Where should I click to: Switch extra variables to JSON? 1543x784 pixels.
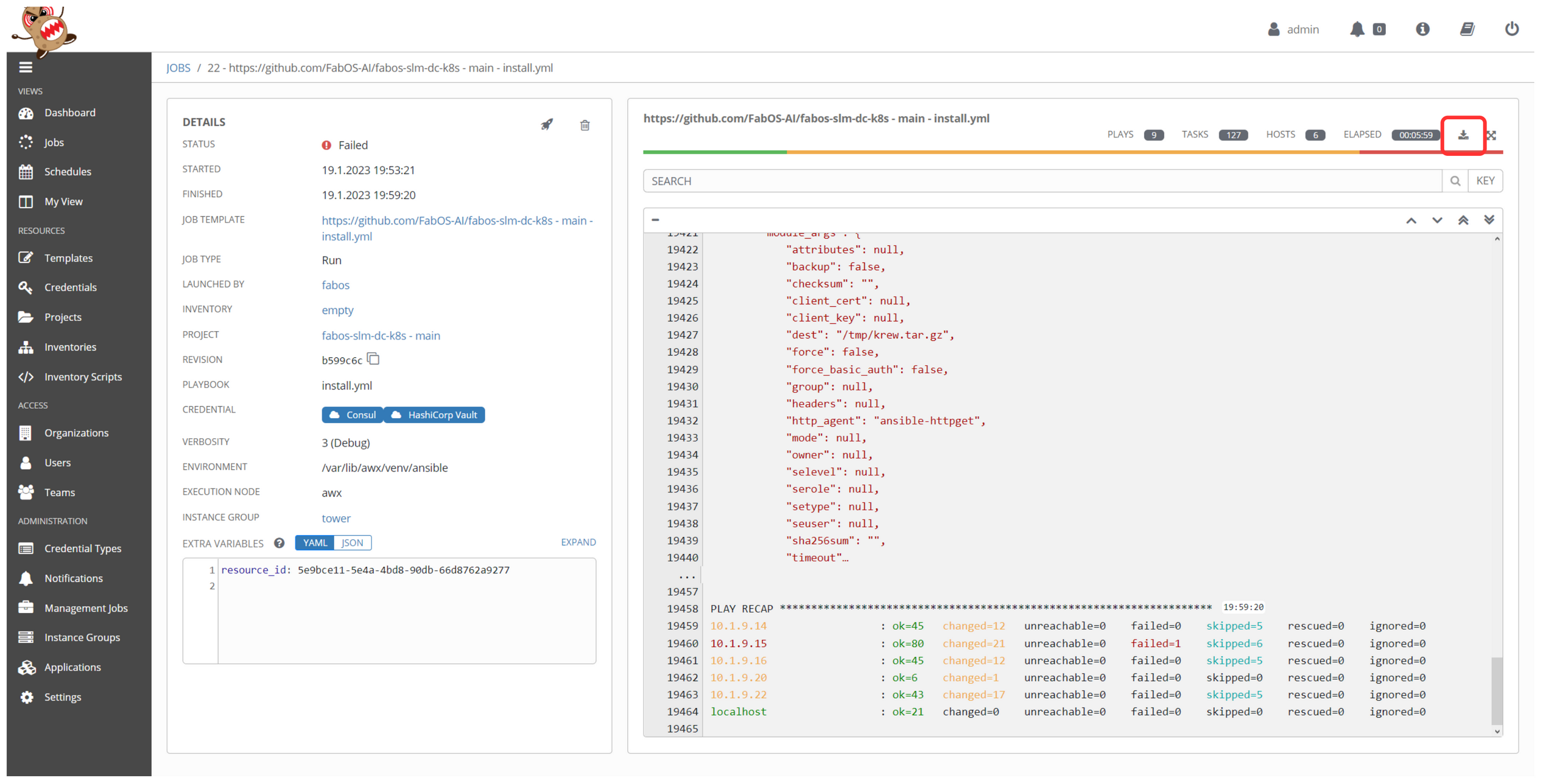[353, 542]
